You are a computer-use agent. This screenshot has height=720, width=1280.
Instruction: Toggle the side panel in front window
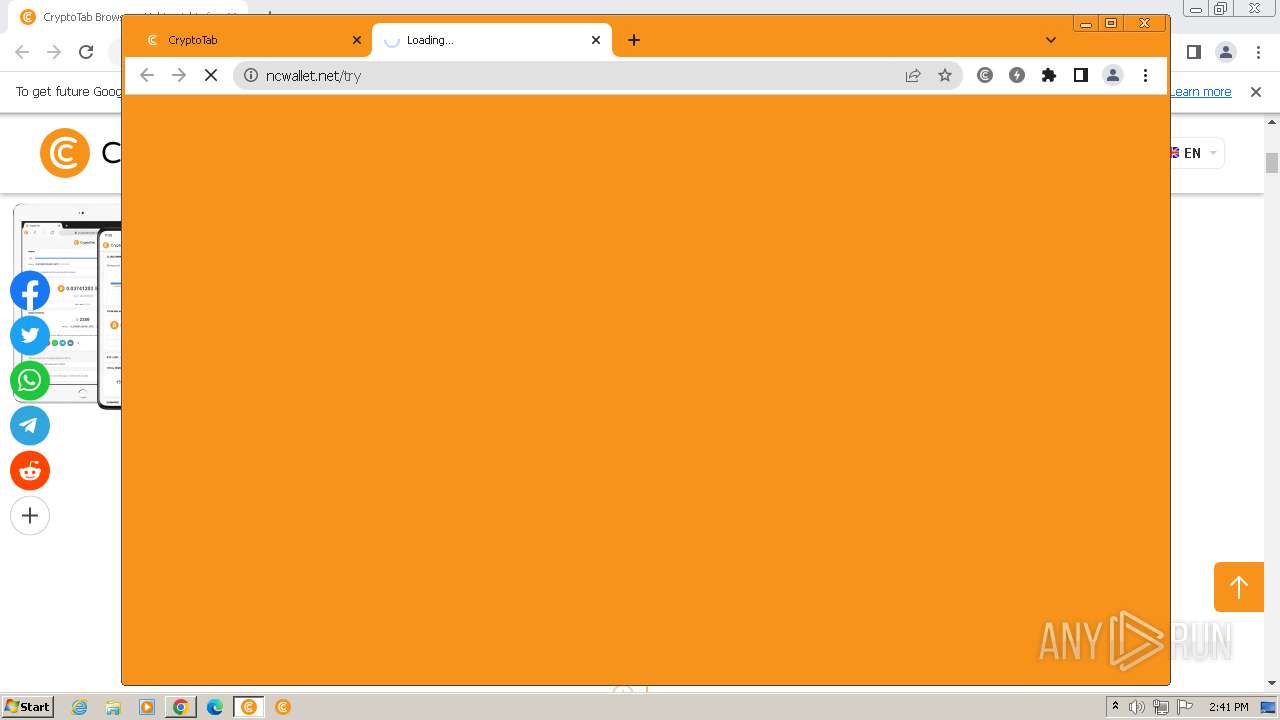pos(1081,75)
